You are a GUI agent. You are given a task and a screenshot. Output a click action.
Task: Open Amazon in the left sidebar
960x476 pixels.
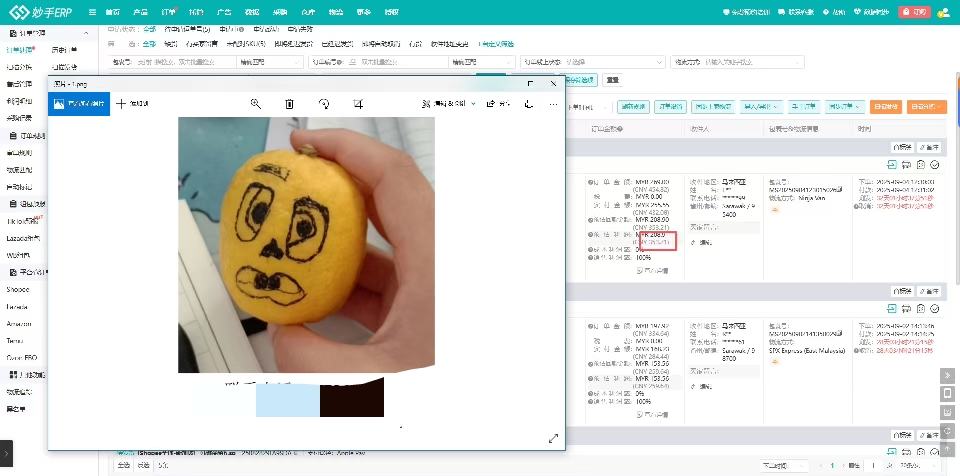[x=18, y=323]
